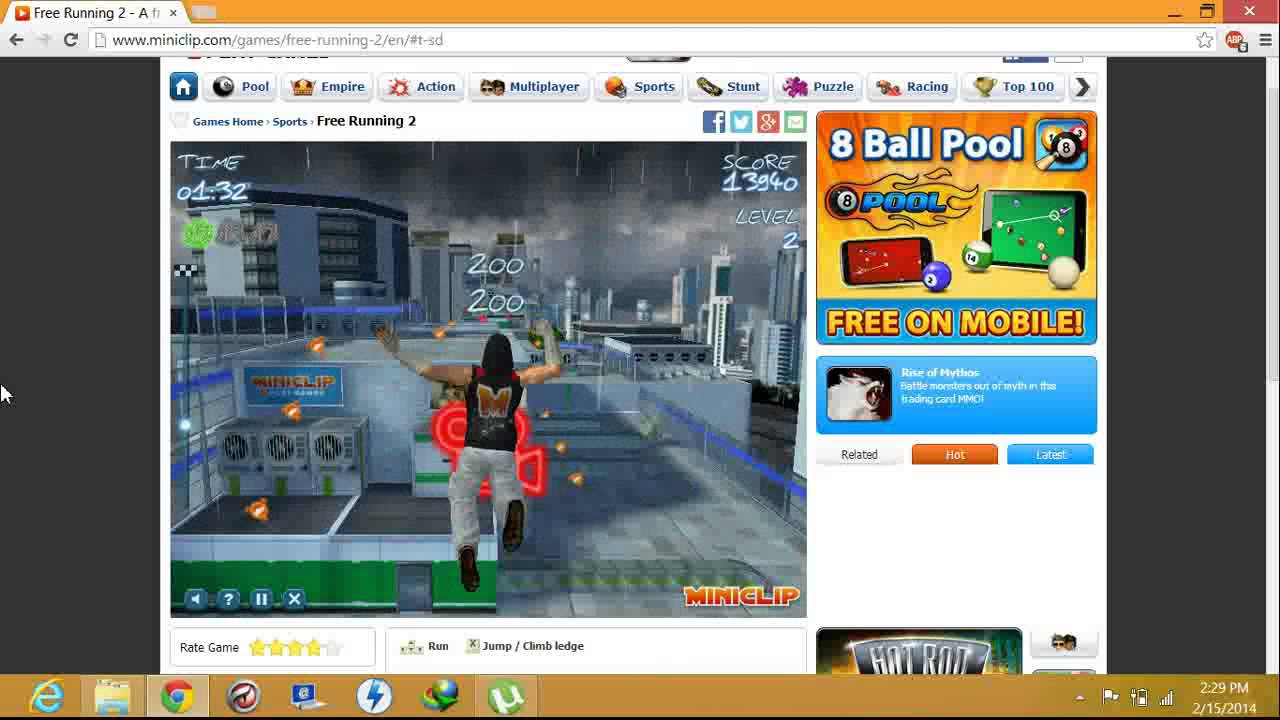Go back in the browser
The height and width of the screenshot is (720, 1280).
16,40
